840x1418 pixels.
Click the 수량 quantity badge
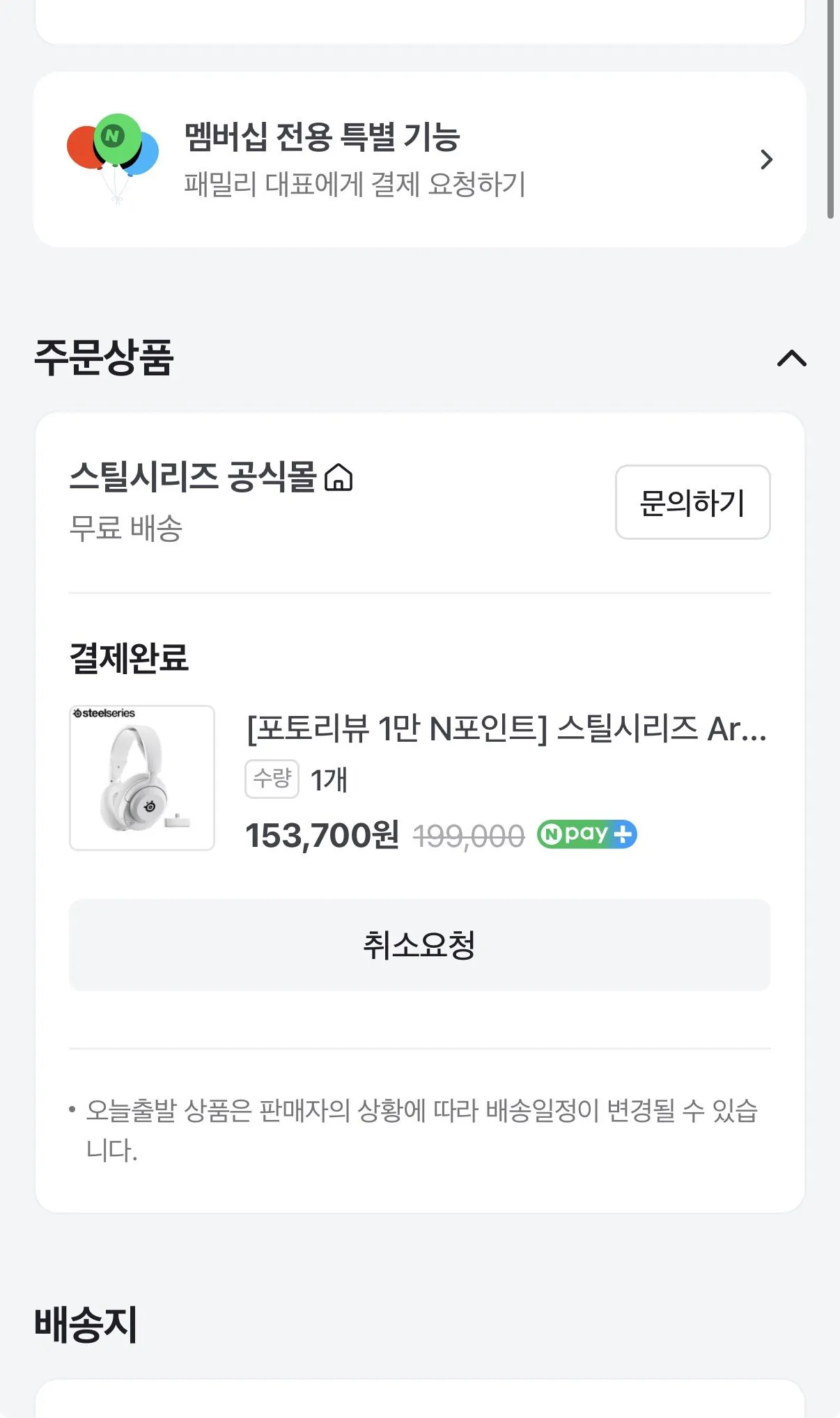272,779
